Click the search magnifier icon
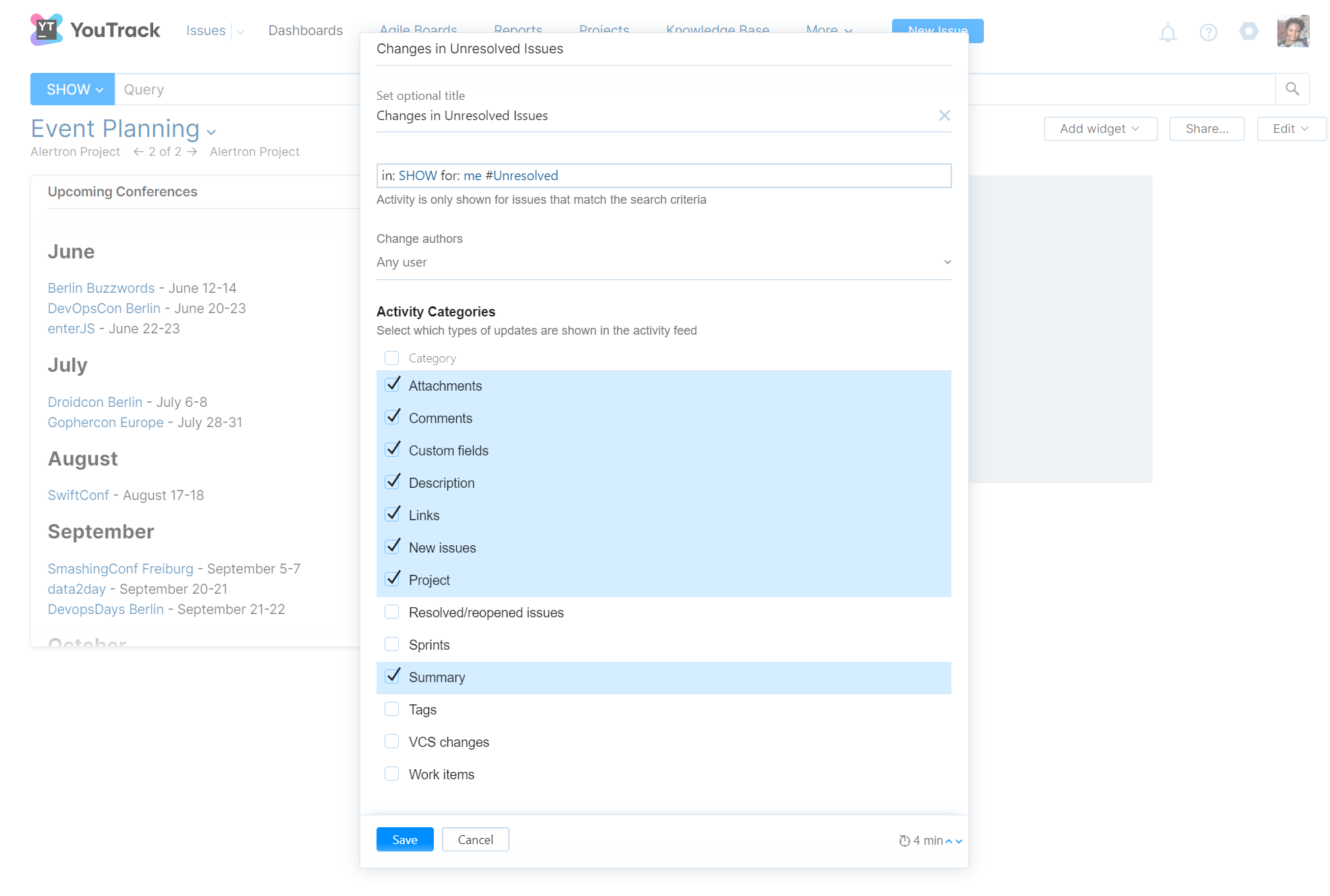 (x=1292, y=89)
